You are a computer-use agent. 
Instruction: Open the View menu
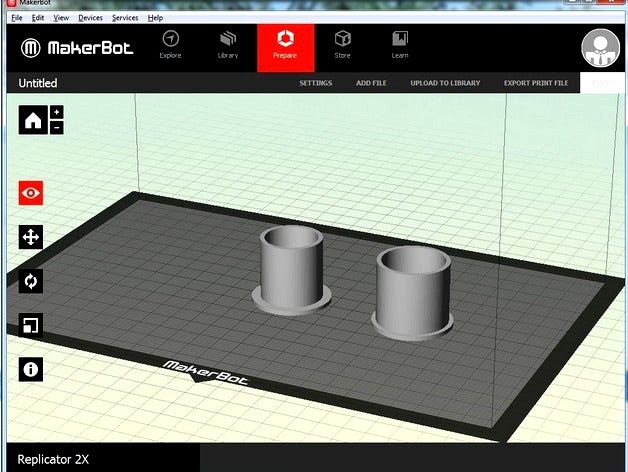(61, 18)
